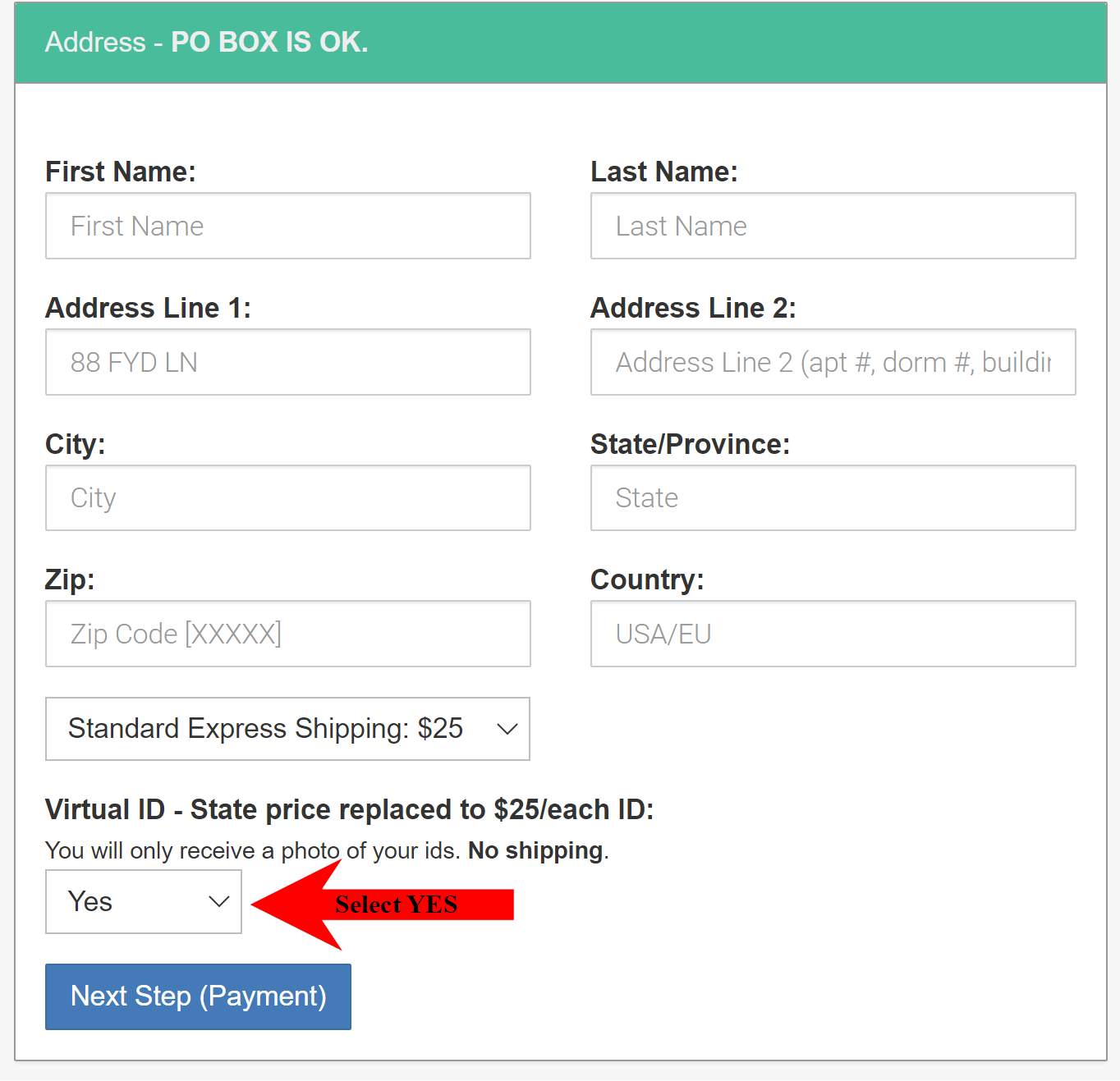Click the Zip Code input box
1120x1081 pixels.
coord(287,634)
